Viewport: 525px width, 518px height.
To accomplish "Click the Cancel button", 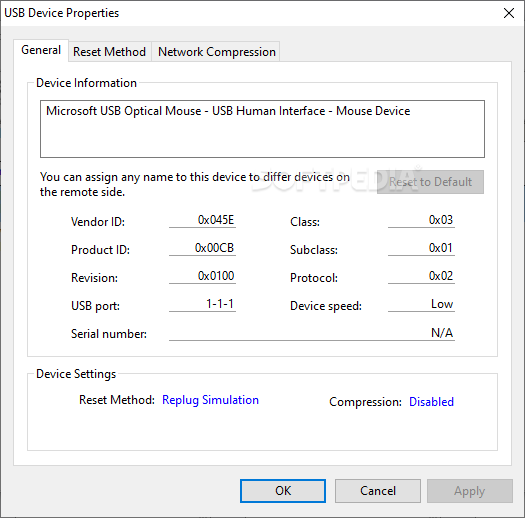I will (378, 491).
